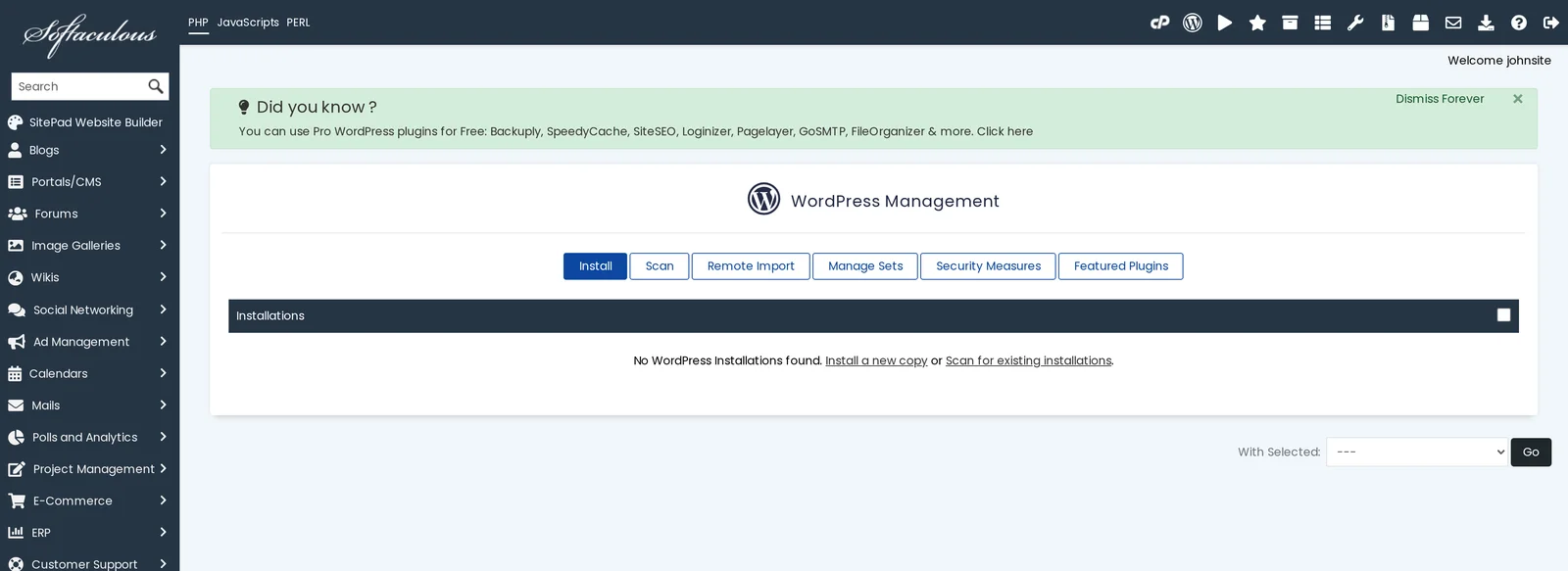Image resolution: width=1568 pixels, height=571 pixels.
Task: Click the logout arrow icon
Action: [x=1551, y=23]
